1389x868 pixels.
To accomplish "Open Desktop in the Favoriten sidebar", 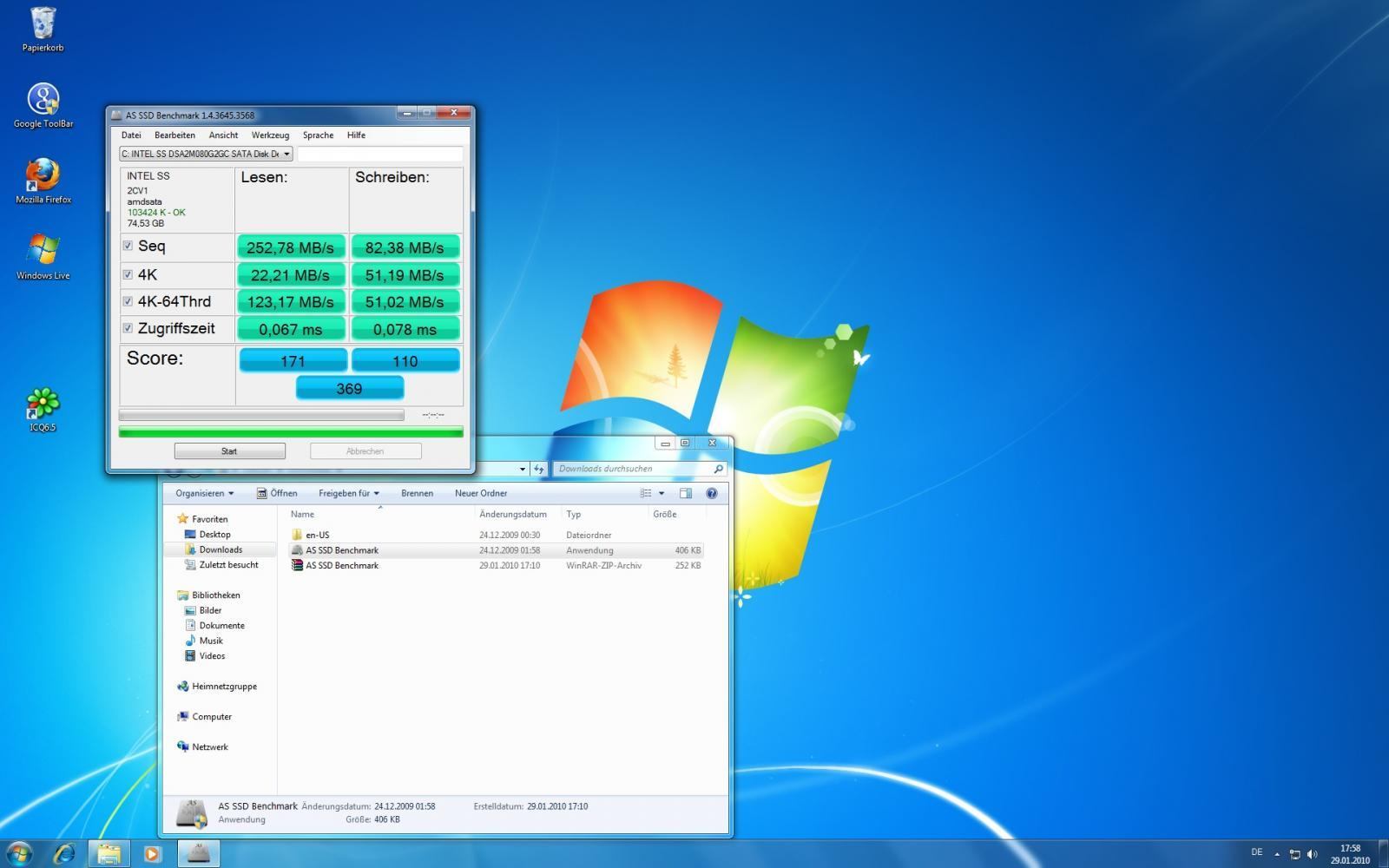I will click(x=214, y=535).
